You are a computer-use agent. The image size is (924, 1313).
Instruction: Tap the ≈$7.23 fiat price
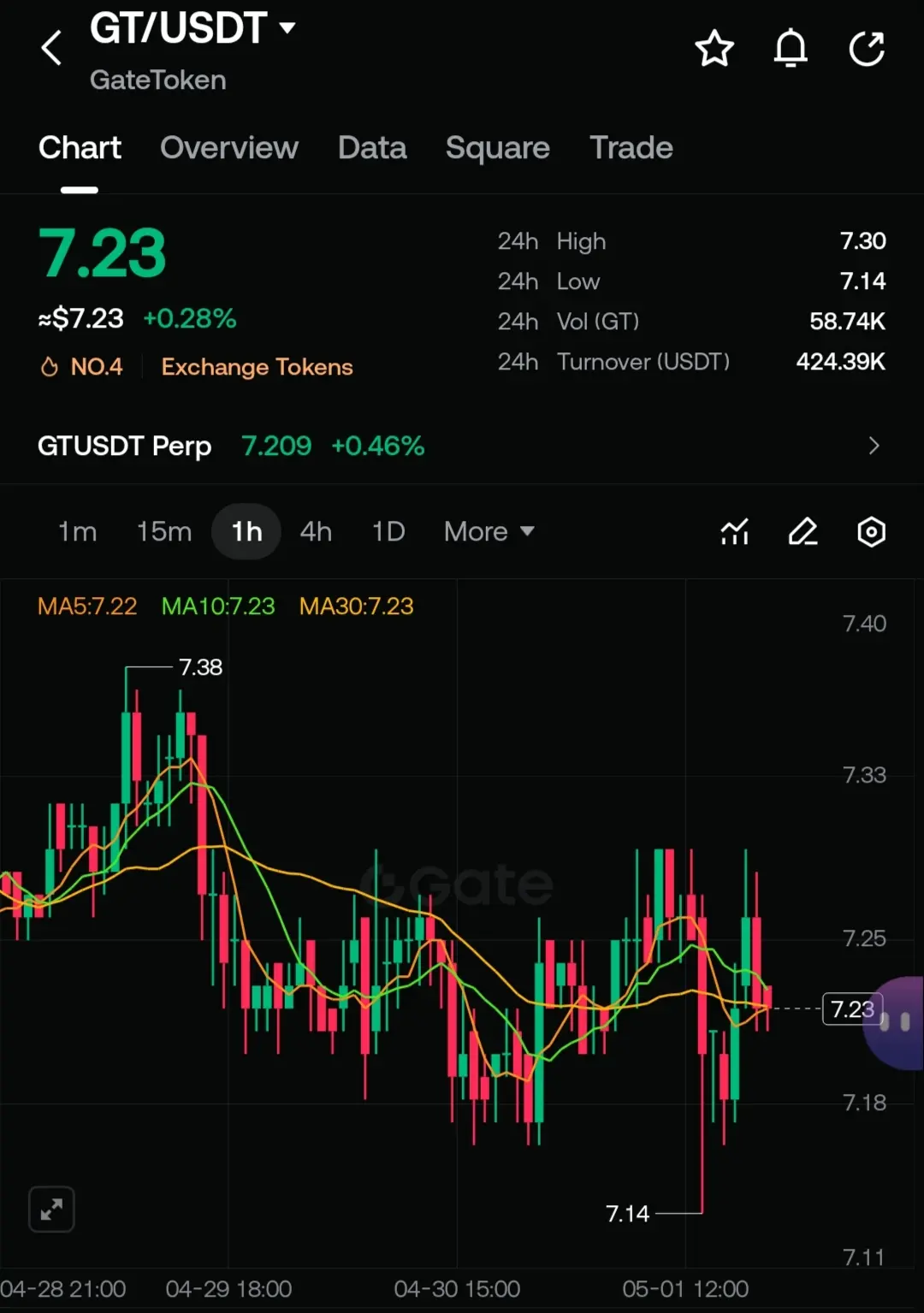coord(81,318)
